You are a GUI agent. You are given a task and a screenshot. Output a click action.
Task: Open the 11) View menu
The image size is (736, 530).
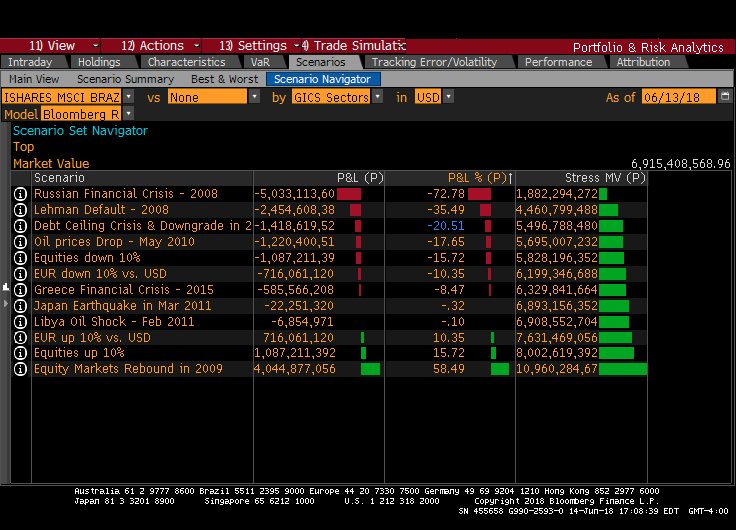coord(50,46)
